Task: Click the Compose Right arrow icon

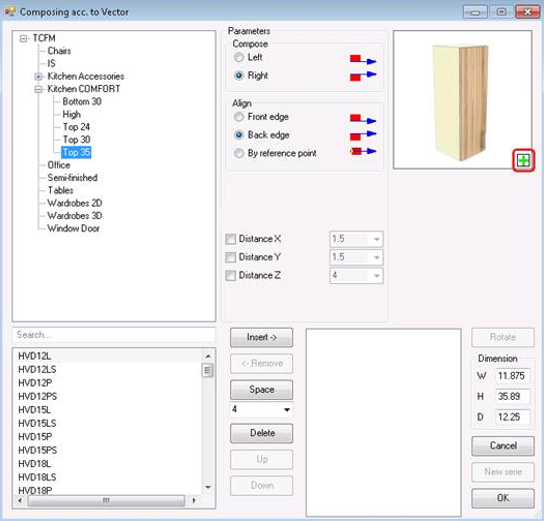Action: pyautogui.click(x=363, y=76)
